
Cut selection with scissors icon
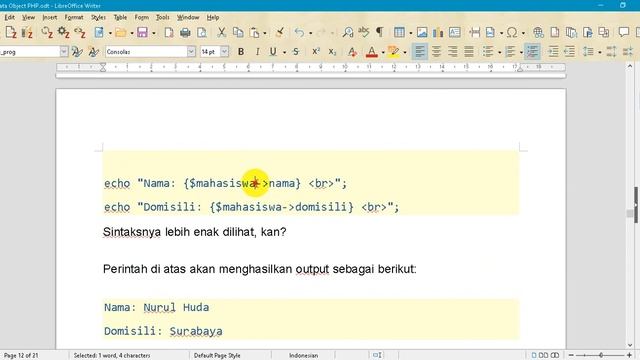coord(221,32)
